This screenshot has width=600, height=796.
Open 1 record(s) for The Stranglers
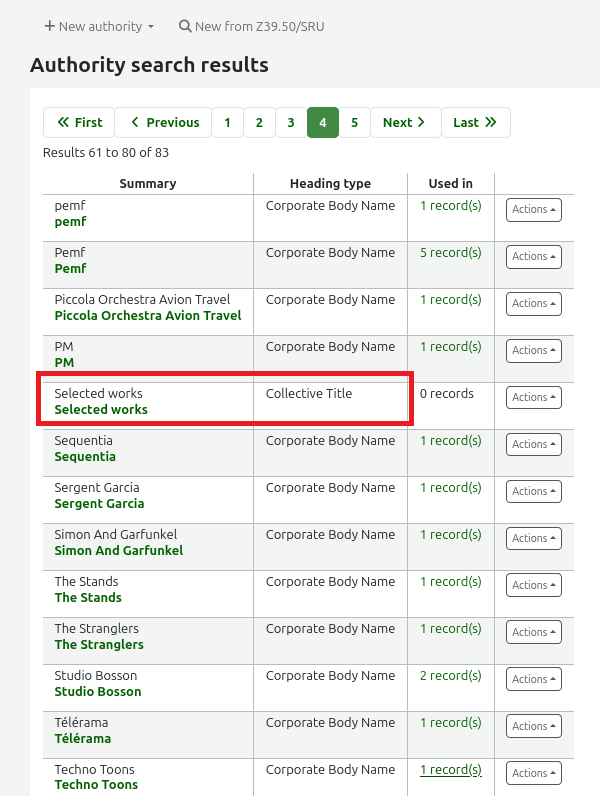(x=450, y=629)
